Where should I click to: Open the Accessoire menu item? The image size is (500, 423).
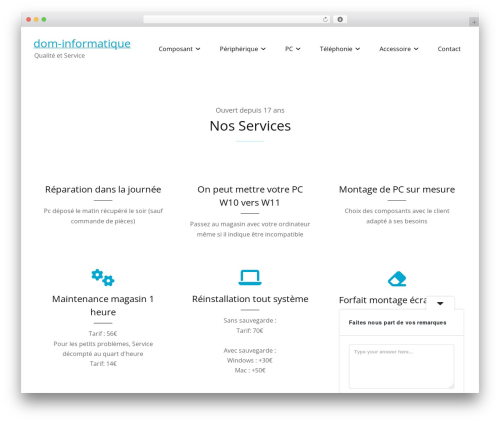click(395, 49)
